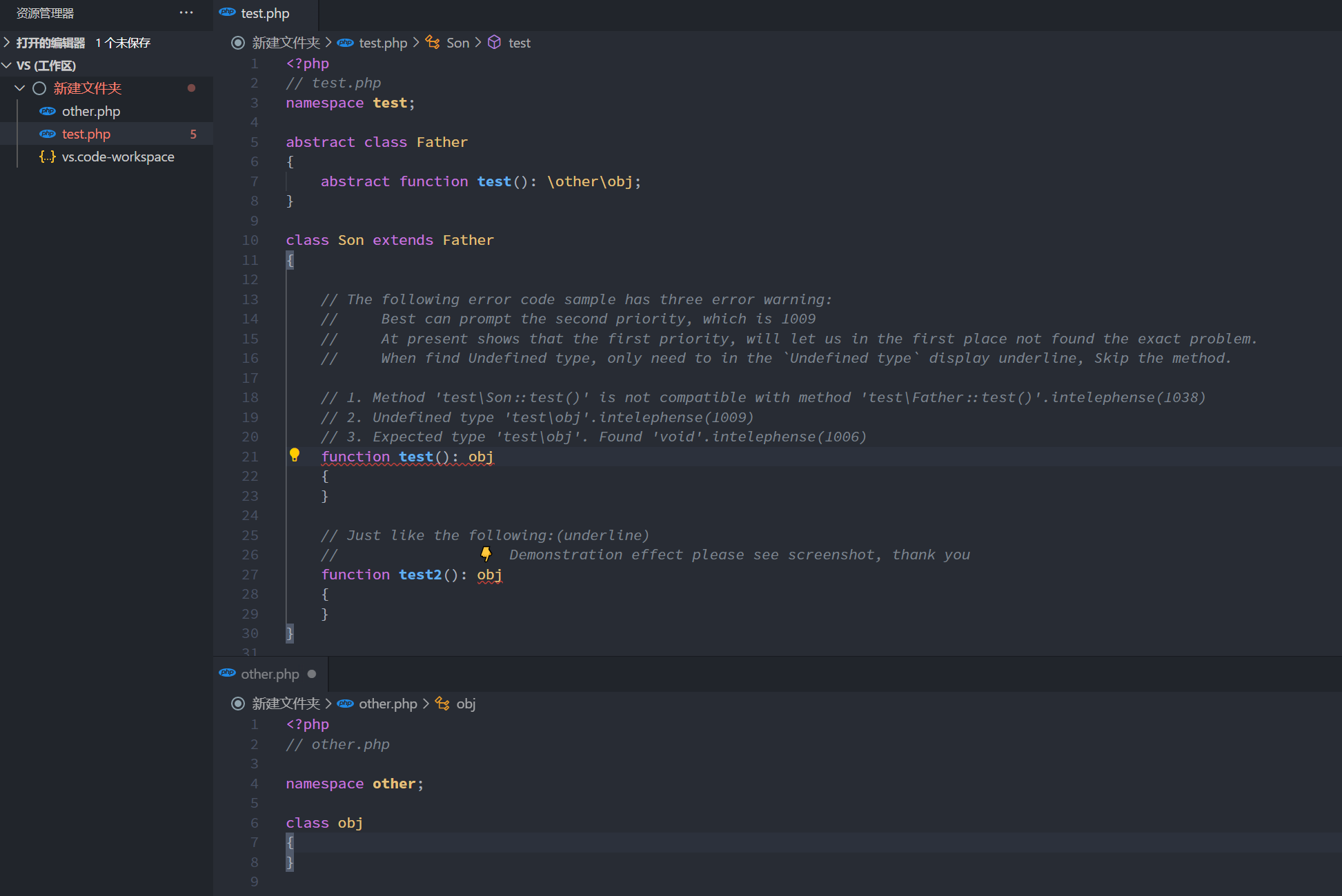Click the vs.code-workspace braces file icon
1342x896 pixels.
click(x=48, y=157)
